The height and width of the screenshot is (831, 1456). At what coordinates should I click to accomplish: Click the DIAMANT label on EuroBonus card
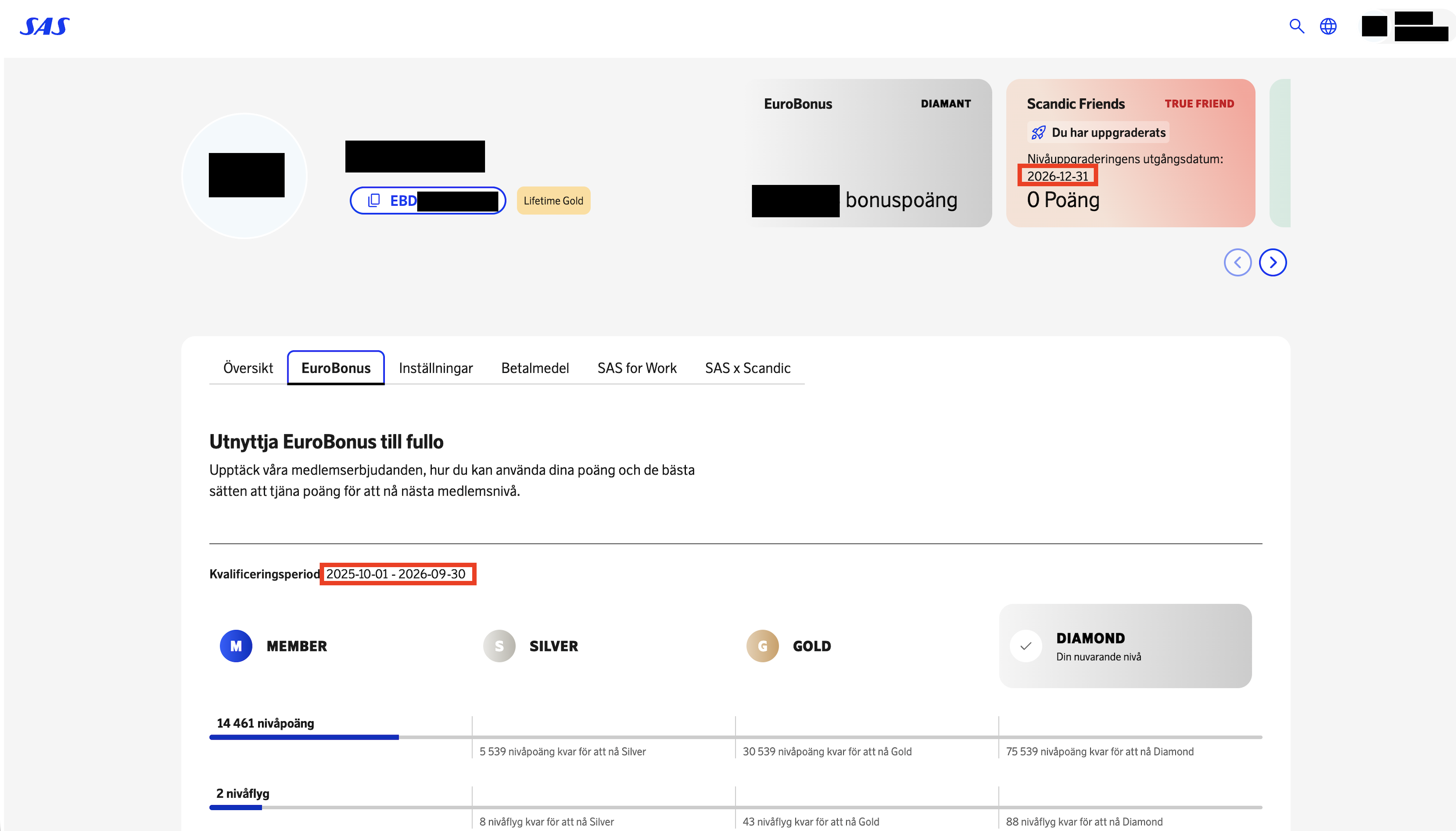pyautogui.click(x=945, y=104)
